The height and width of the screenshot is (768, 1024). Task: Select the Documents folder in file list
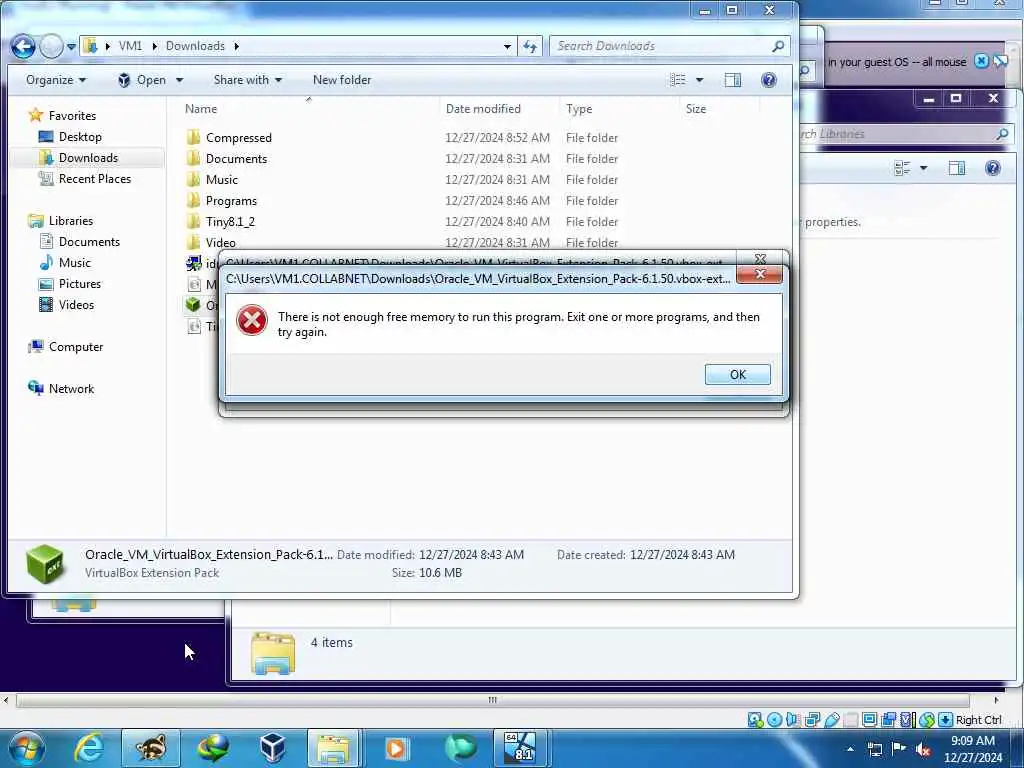pos(236,159)
